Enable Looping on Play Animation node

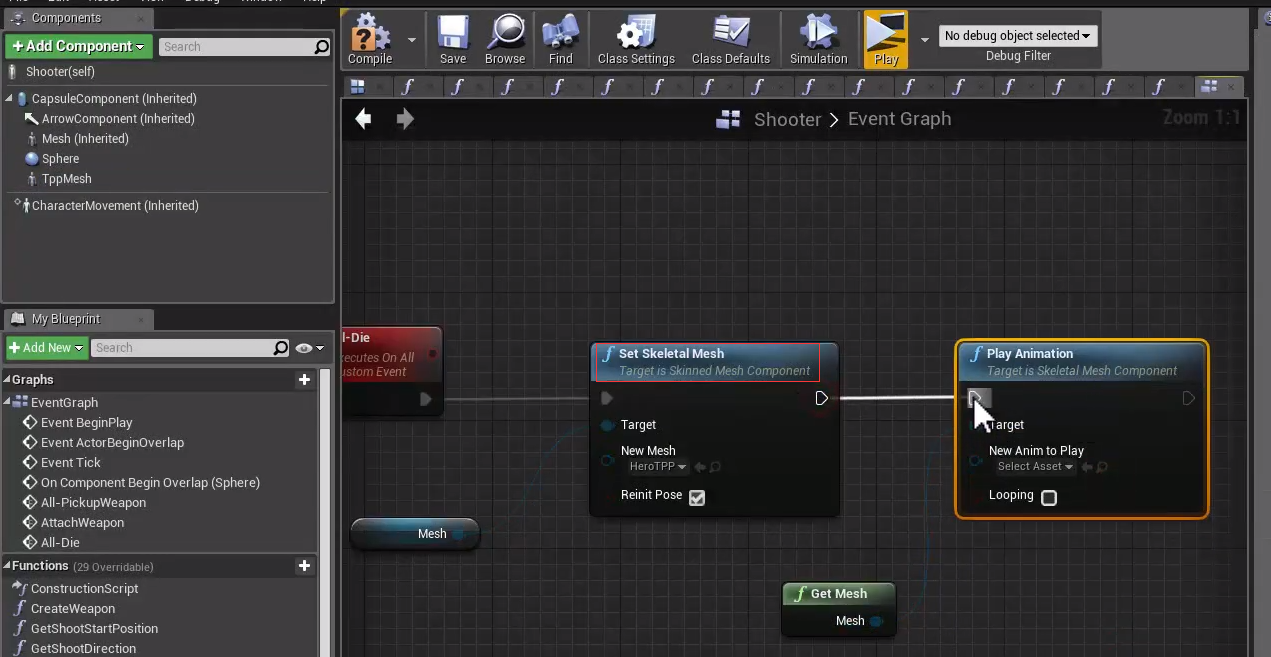(1048, 497)
